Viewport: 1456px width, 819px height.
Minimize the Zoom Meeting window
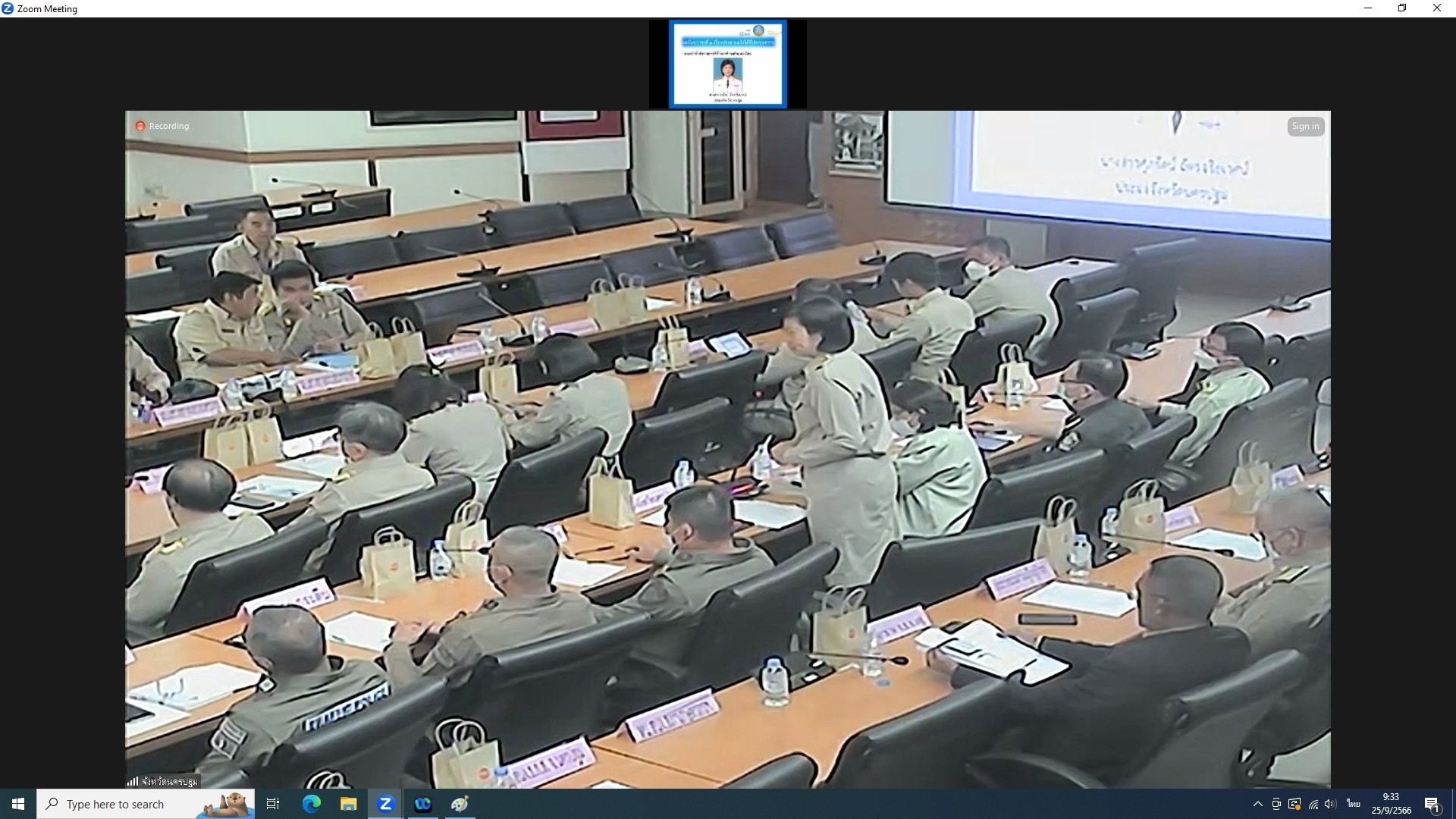click(x=1368, y=8)
